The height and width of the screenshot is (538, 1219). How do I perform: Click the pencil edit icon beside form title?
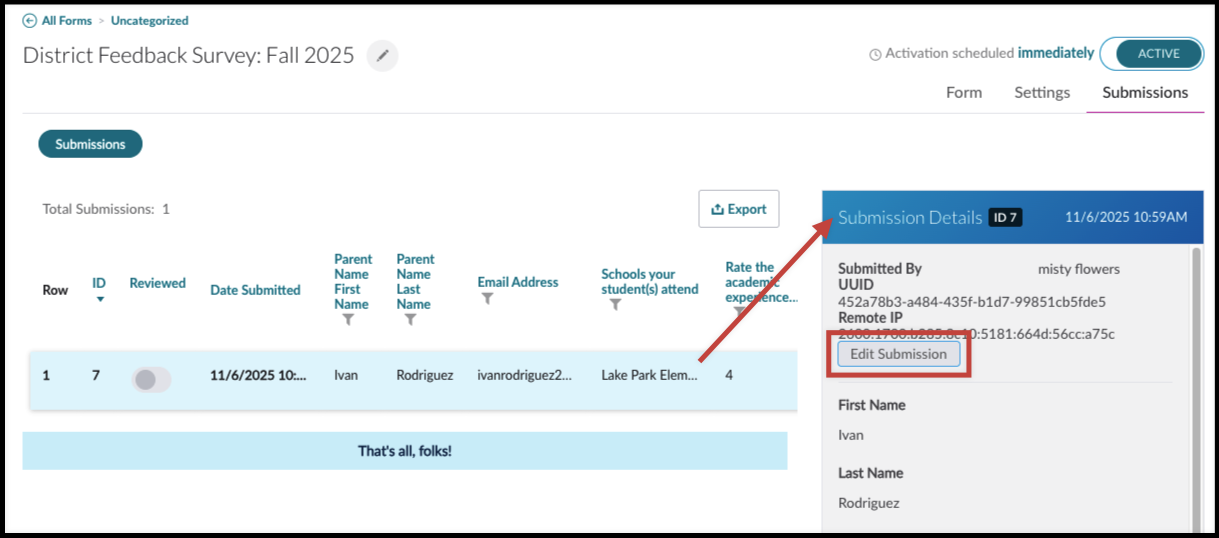[x=382, y=56]
